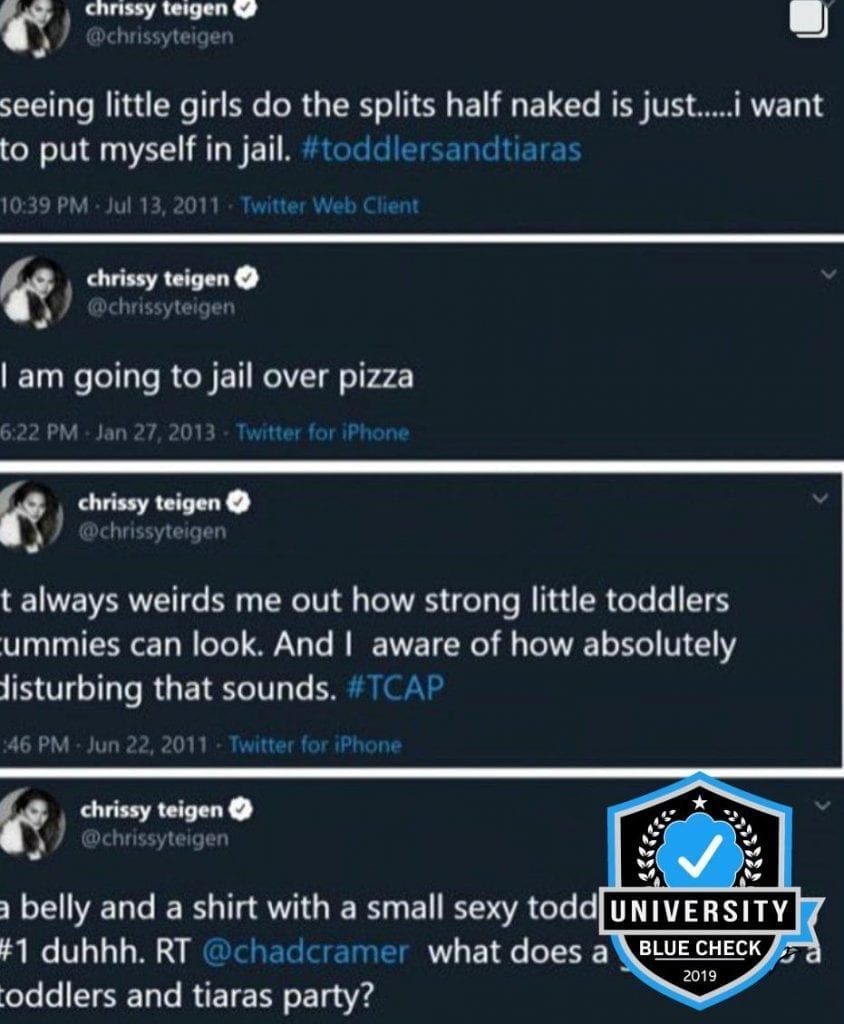Click the Twitter Web Client source link
The height and width of the screenshot is (1024, 844).
click(x=329, y=206)
